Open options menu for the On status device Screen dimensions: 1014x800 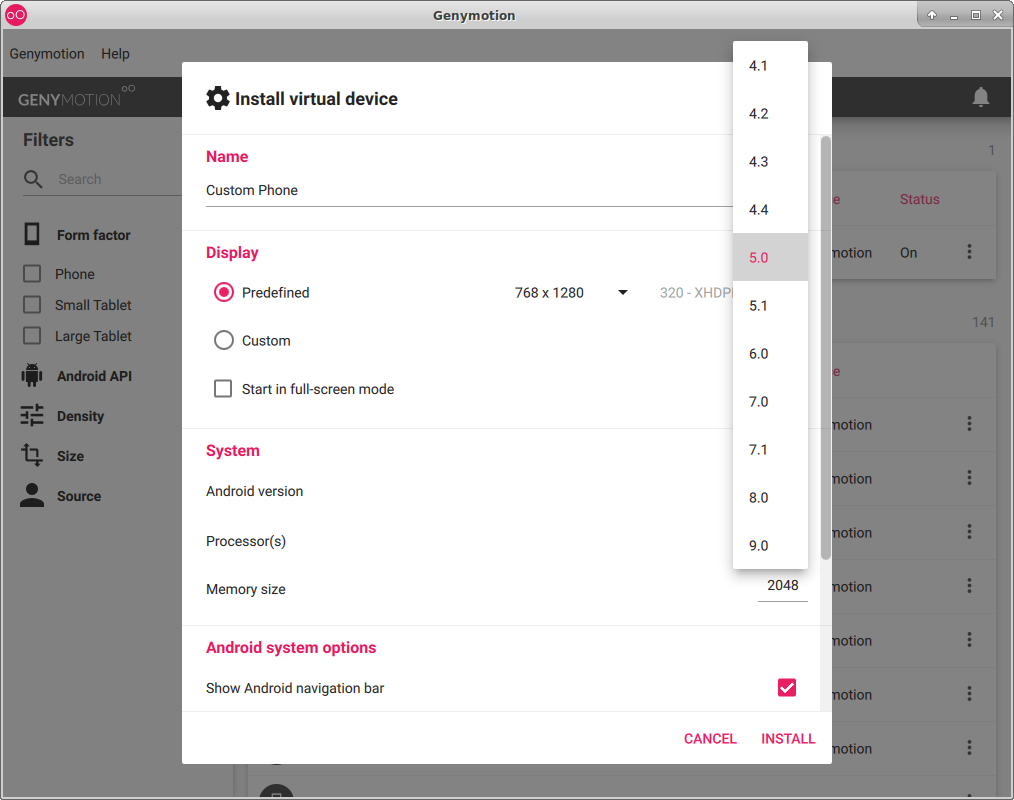(969, 252)
